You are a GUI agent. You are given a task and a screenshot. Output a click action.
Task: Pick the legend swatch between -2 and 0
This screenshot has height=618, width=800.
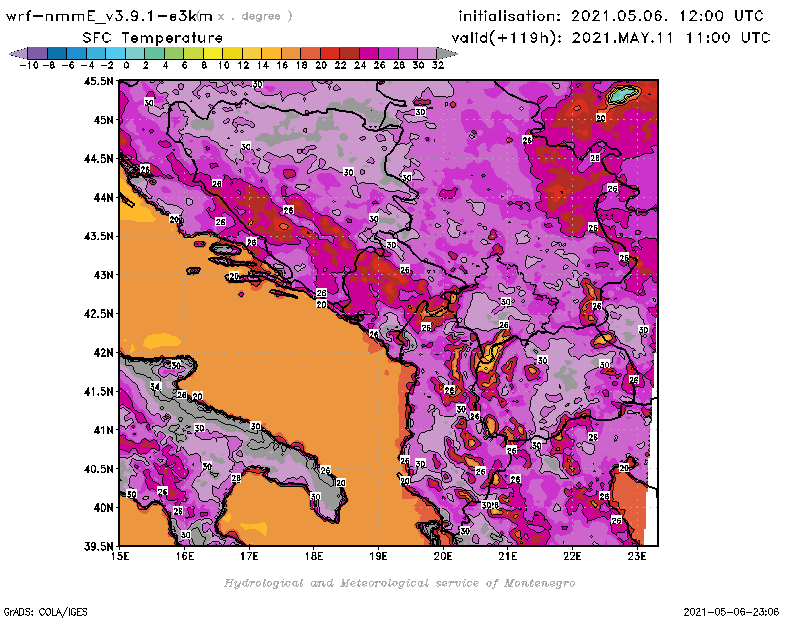pyautogui.click(x=115, y=53)
